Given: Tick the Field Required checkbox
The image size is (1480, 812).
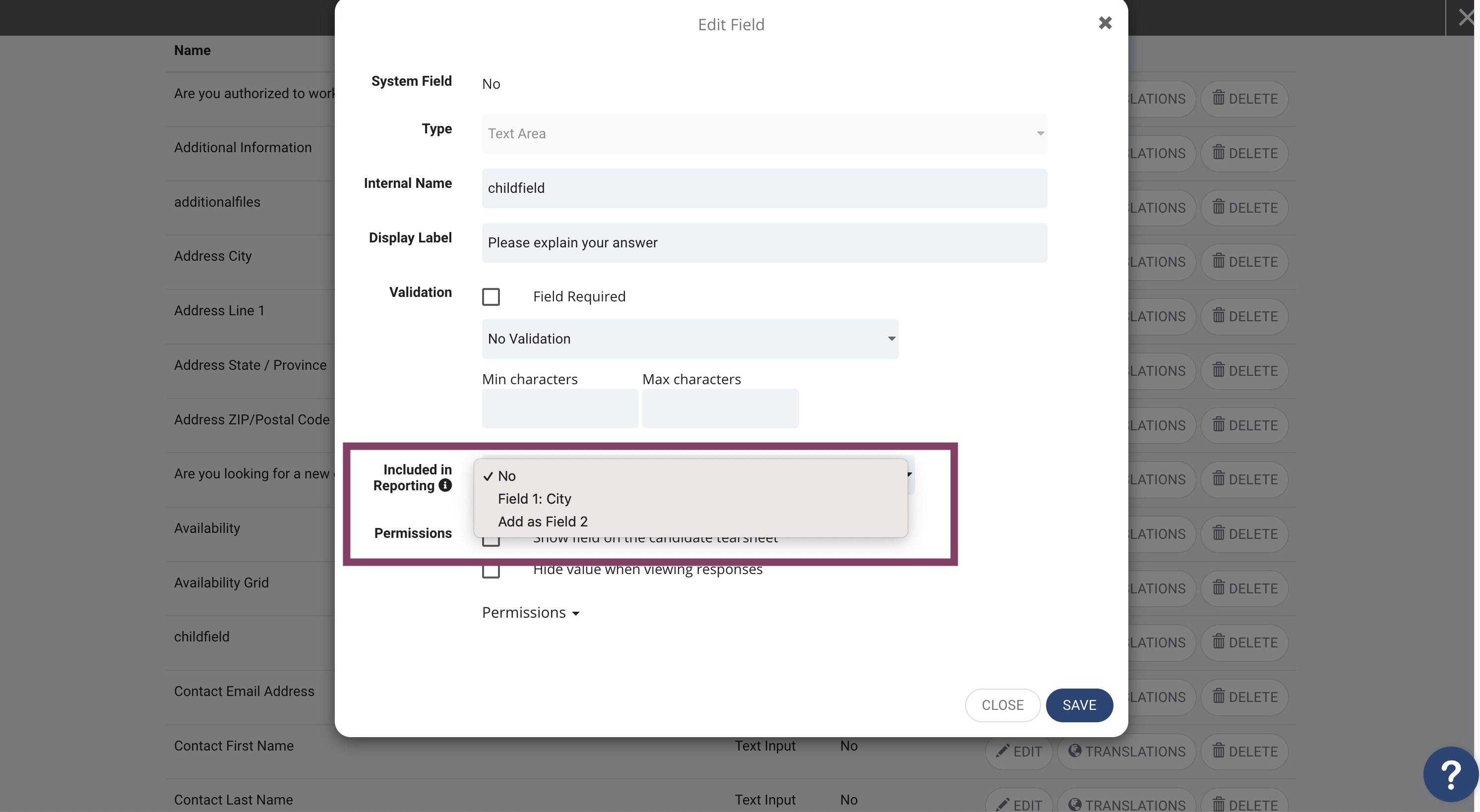Looking at the screenshot, I should pyautogui.click(x=491, y=297).
